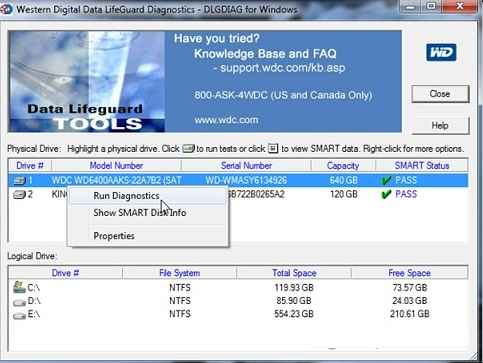The width and height of the screenshot is (483, 363).
Task: Click the D:\ logical drive icon
Action: 19,302
